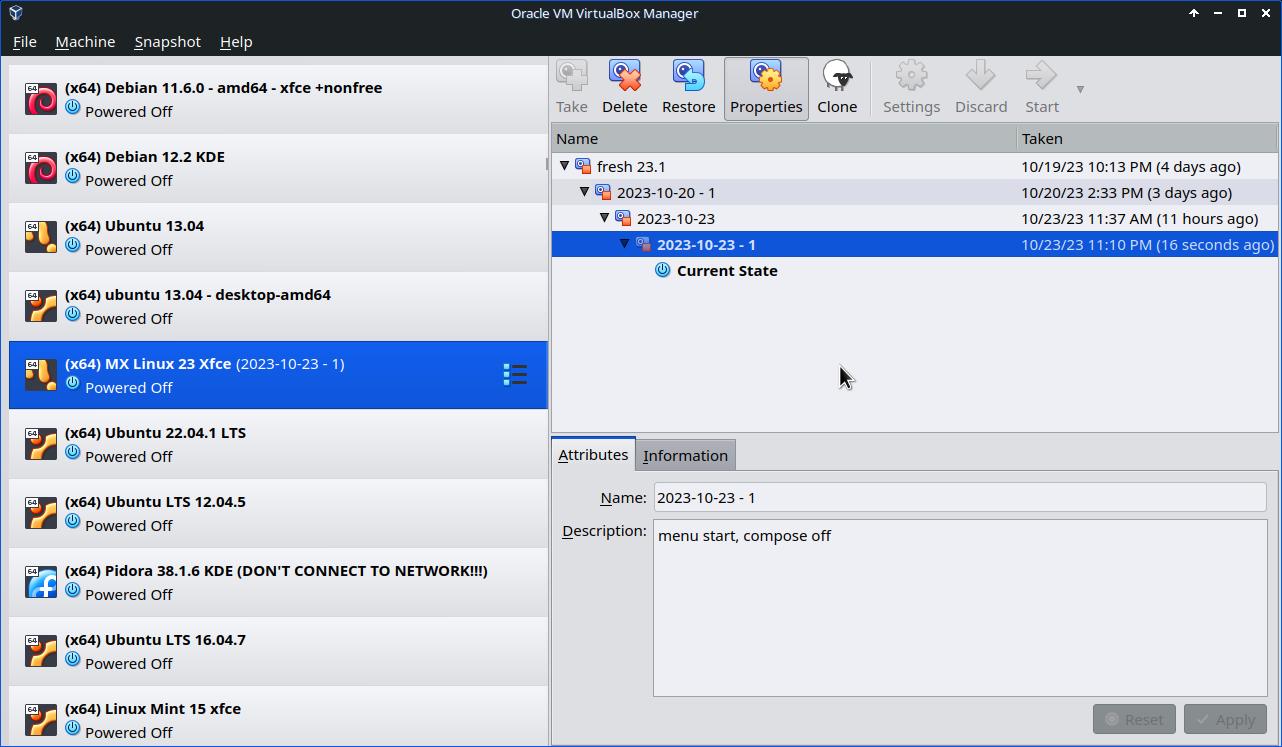1282x747 pixels.
Task: Select the Linux Mint 15 xfce VM
Action: click(278, 716)
